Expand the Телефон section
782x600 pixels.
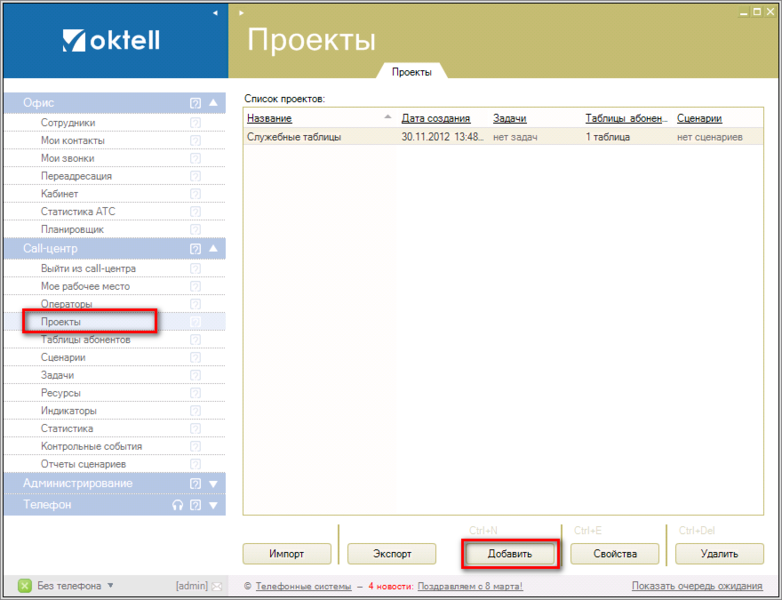coord(213,505)
